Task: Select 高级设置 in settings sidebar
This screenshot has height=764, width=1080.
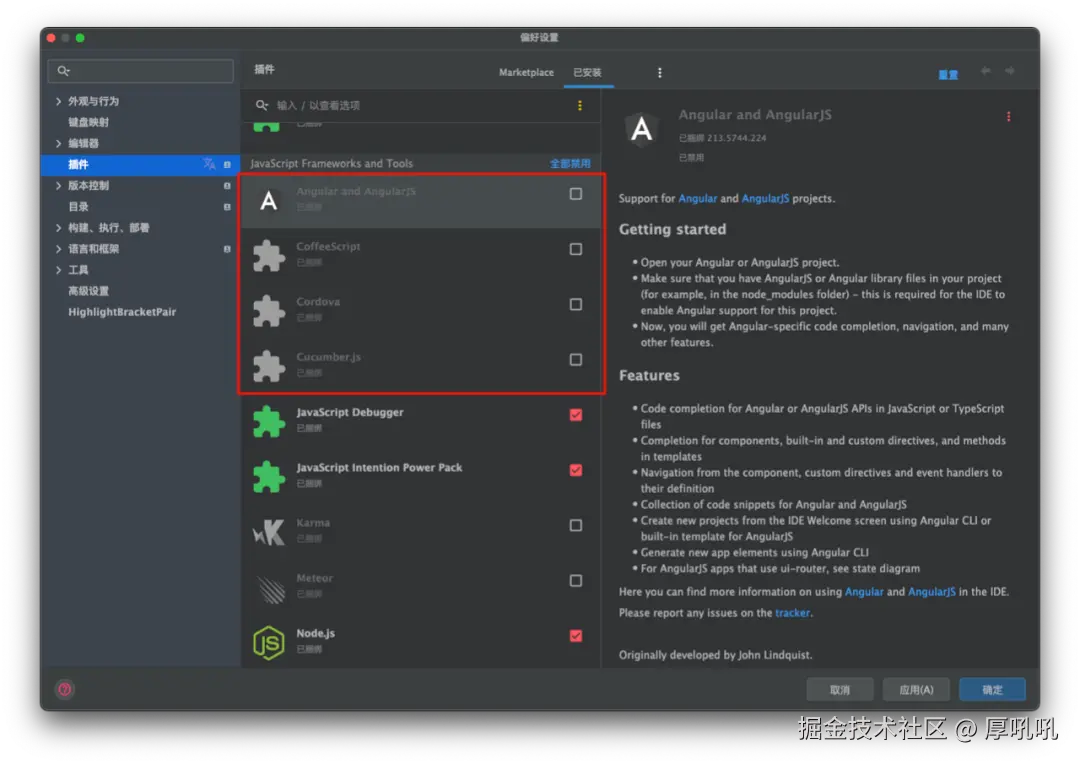Action: 88,291
